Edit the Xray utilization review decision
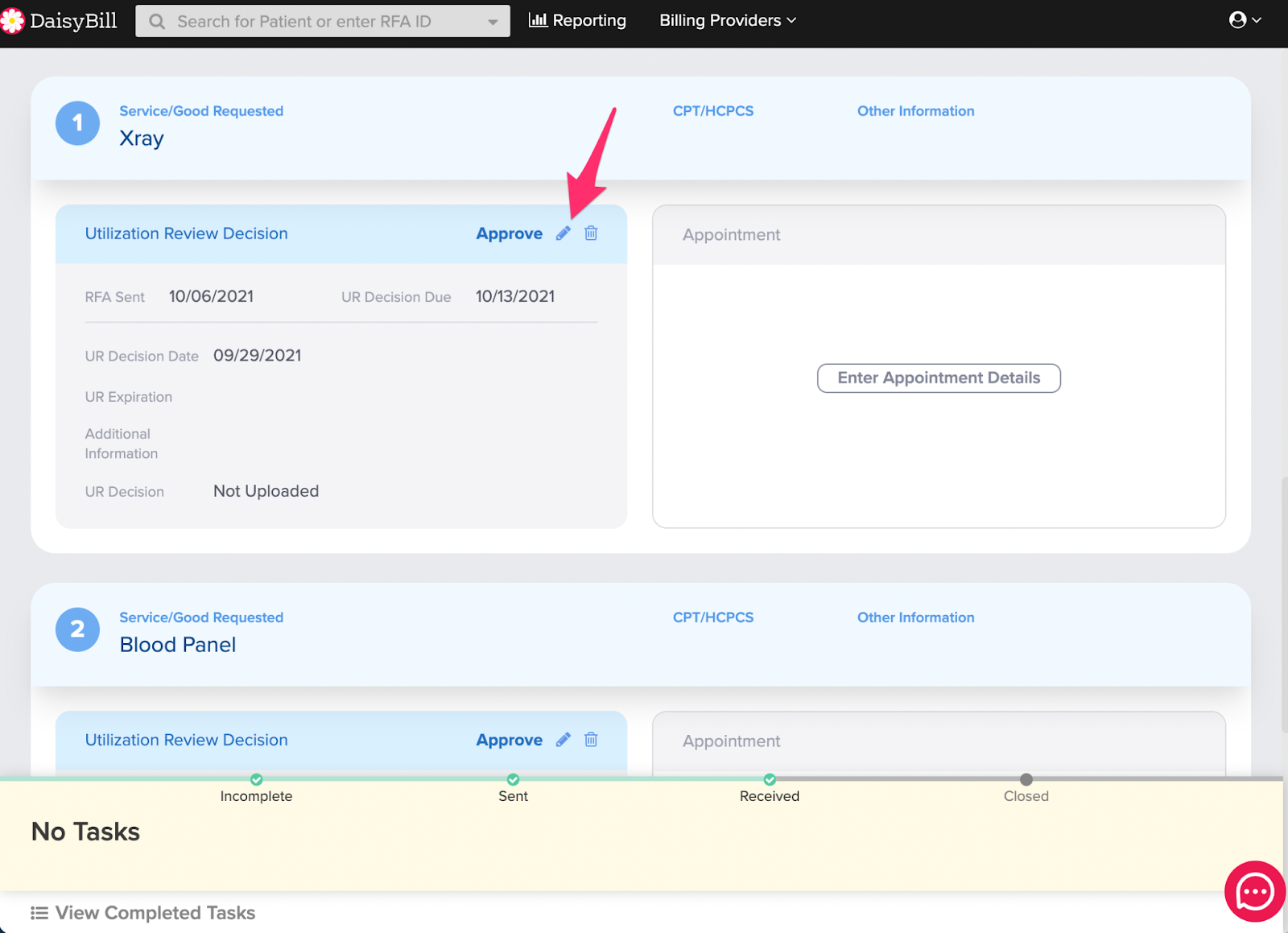This screenshot has width=1288, height=933. point(563,233)
